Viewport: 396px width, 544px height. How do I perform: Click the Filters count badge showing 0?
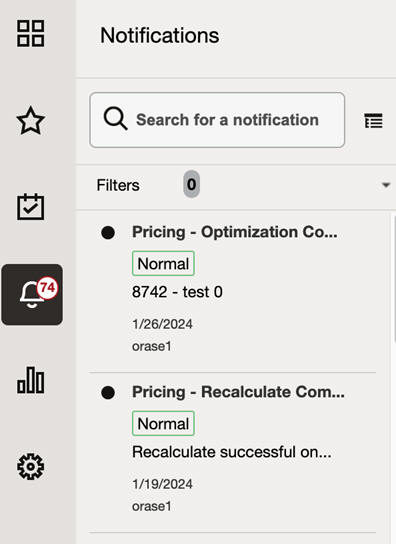point(192,184)
